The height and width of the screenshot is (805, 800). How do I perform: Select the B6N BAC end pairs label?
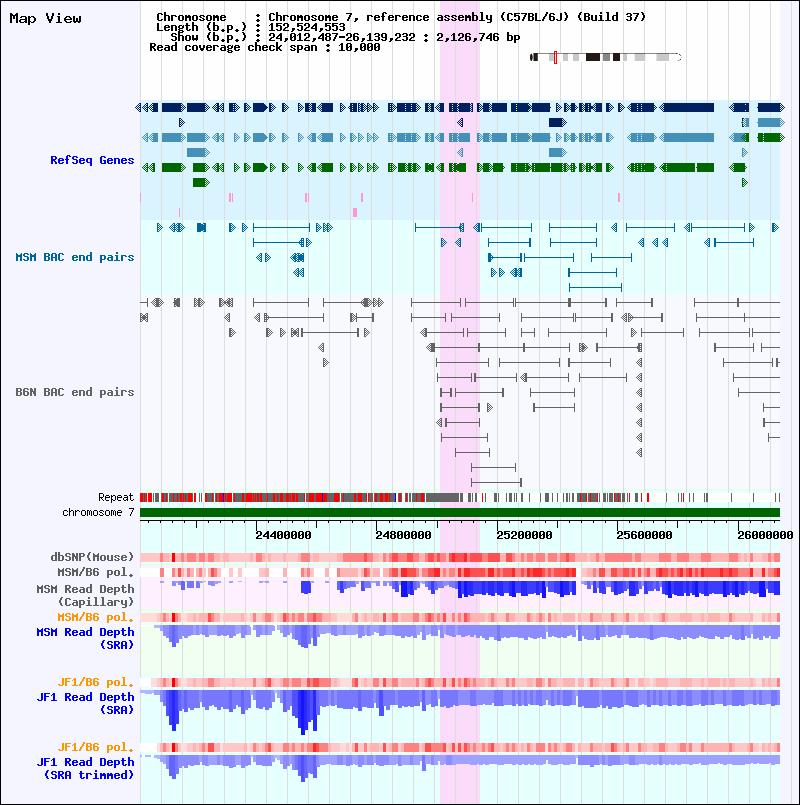74,392
